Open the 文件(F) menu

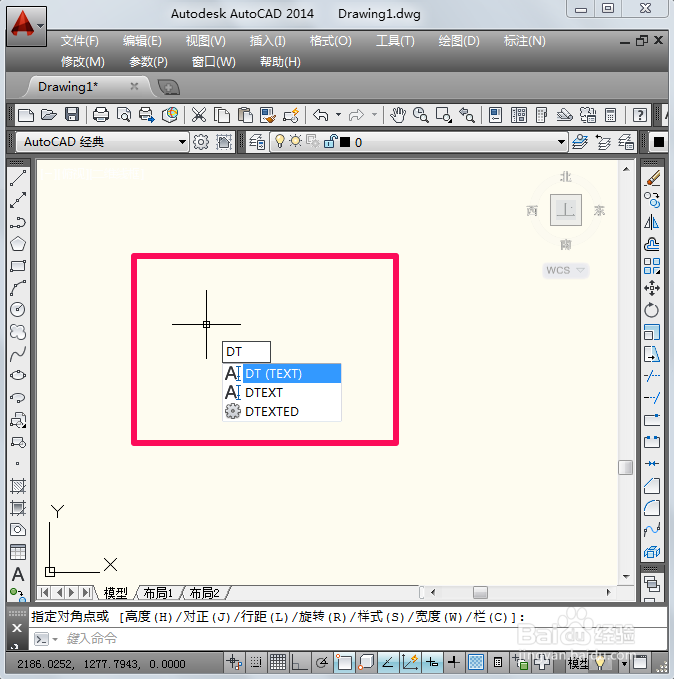80,41
